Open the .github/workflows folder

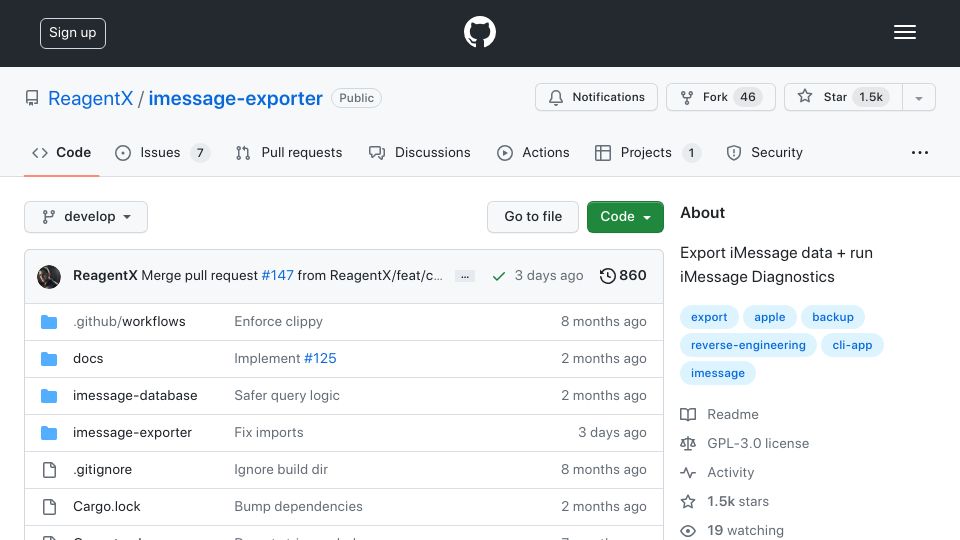click(x=129, y=321)
